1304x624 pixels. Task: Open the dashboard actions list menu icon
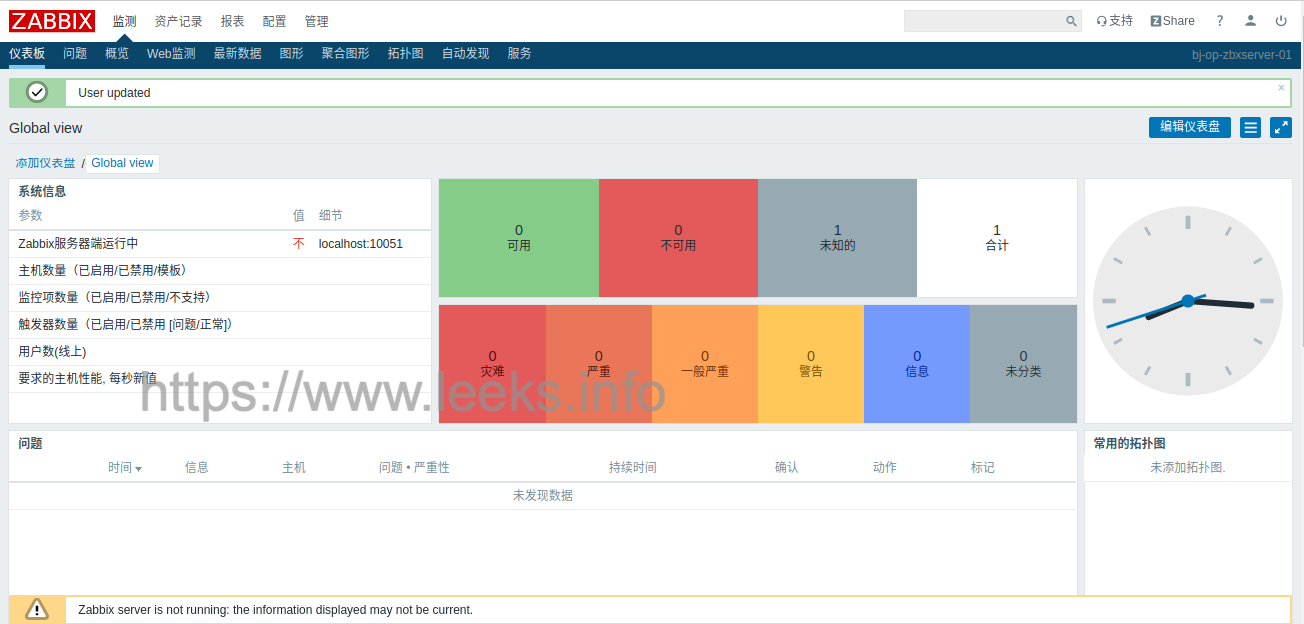(x=1250, y=127)
